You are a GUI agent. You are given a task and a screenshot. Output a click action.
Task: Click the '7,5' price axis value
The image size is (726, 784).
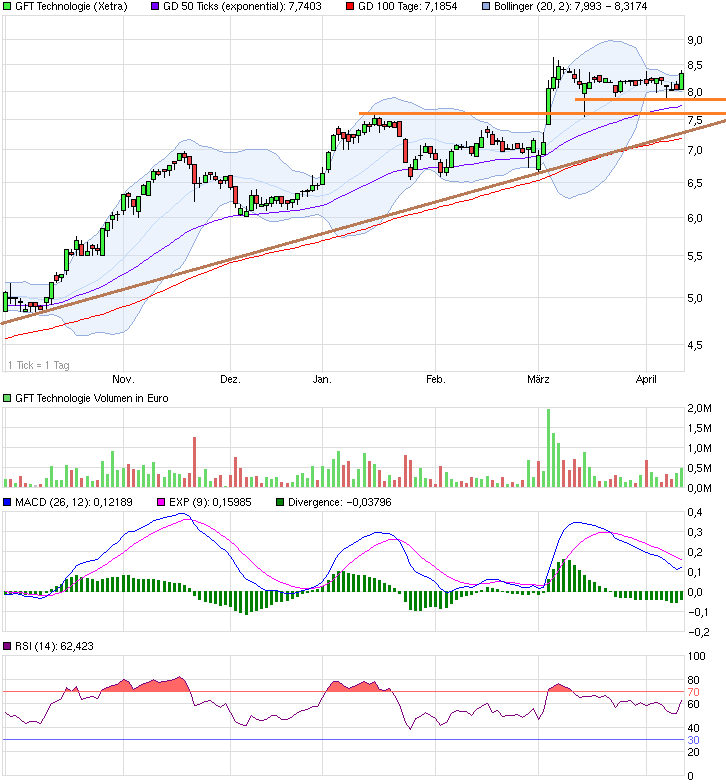click(x=695, y=120)
